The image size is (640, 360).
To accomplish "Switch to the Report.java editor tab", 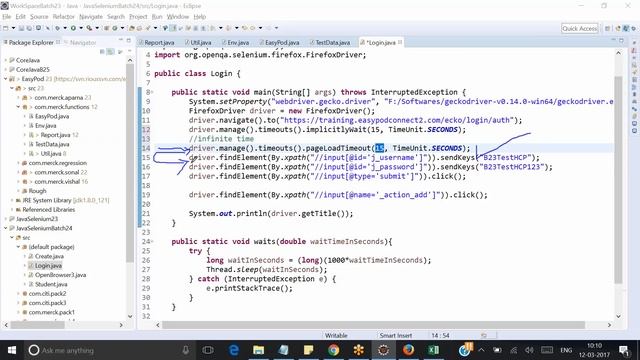I will (156, 42).
